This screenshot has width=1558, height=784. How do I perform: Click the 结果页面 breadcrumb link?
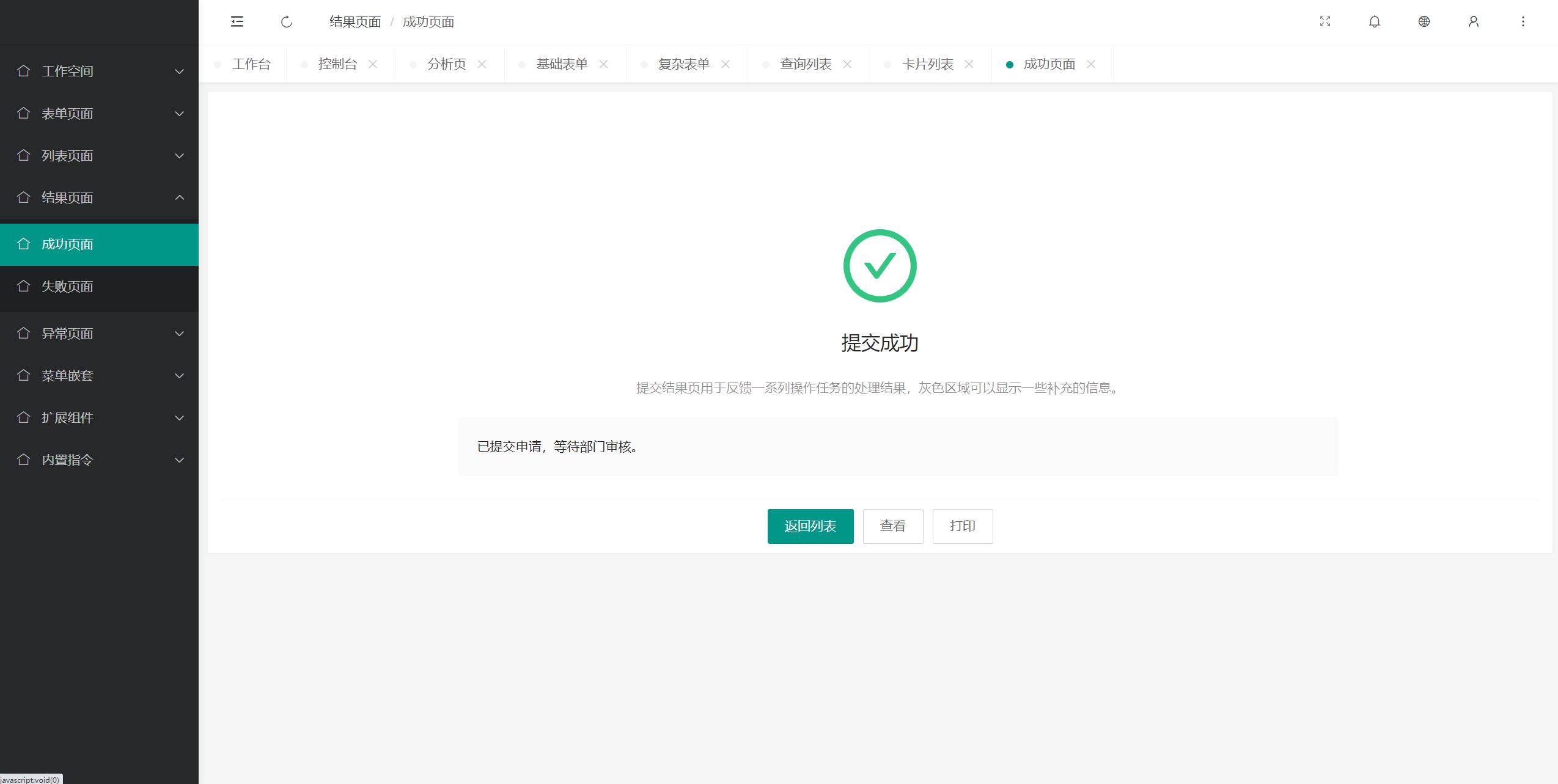(x=355, y=22)
